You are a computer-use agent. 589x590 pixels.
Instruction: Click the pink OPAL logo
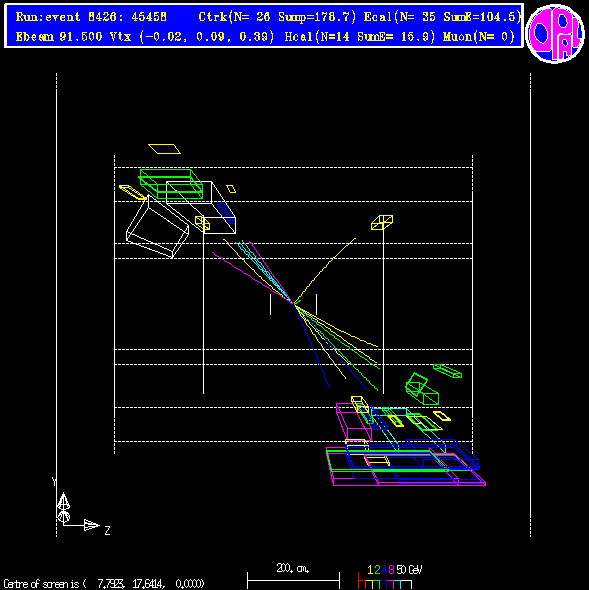[555, 33]
